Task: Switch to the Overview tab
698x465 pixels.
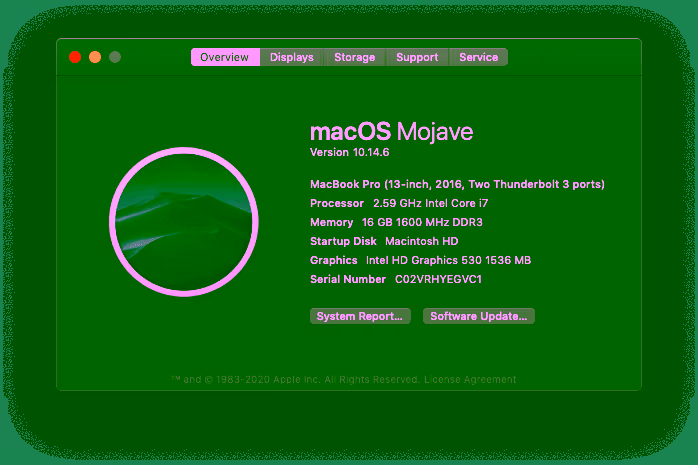Action: coord(225,57)
